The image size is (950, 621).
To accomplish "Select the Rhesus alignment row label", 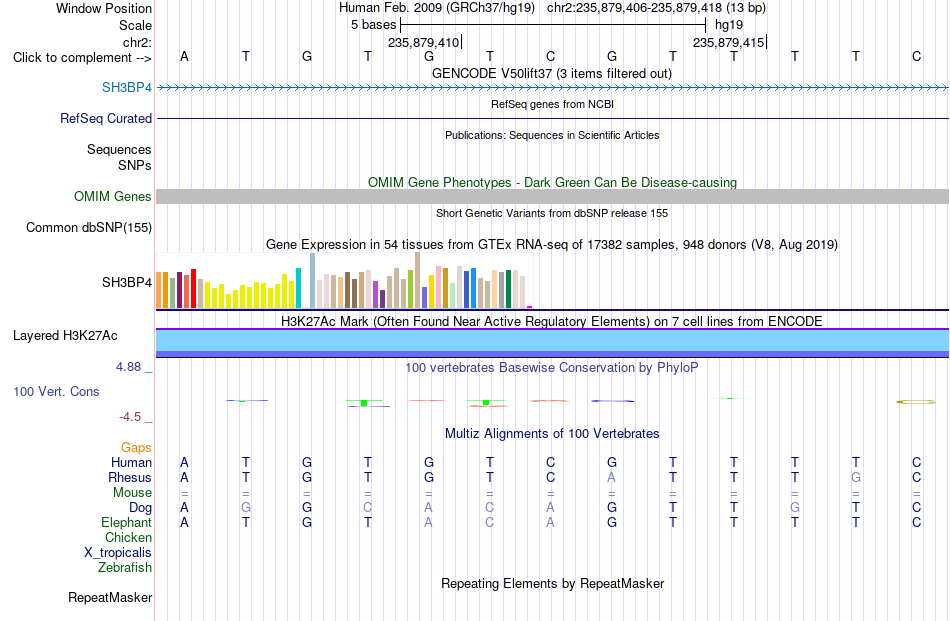I will [130, 477].
